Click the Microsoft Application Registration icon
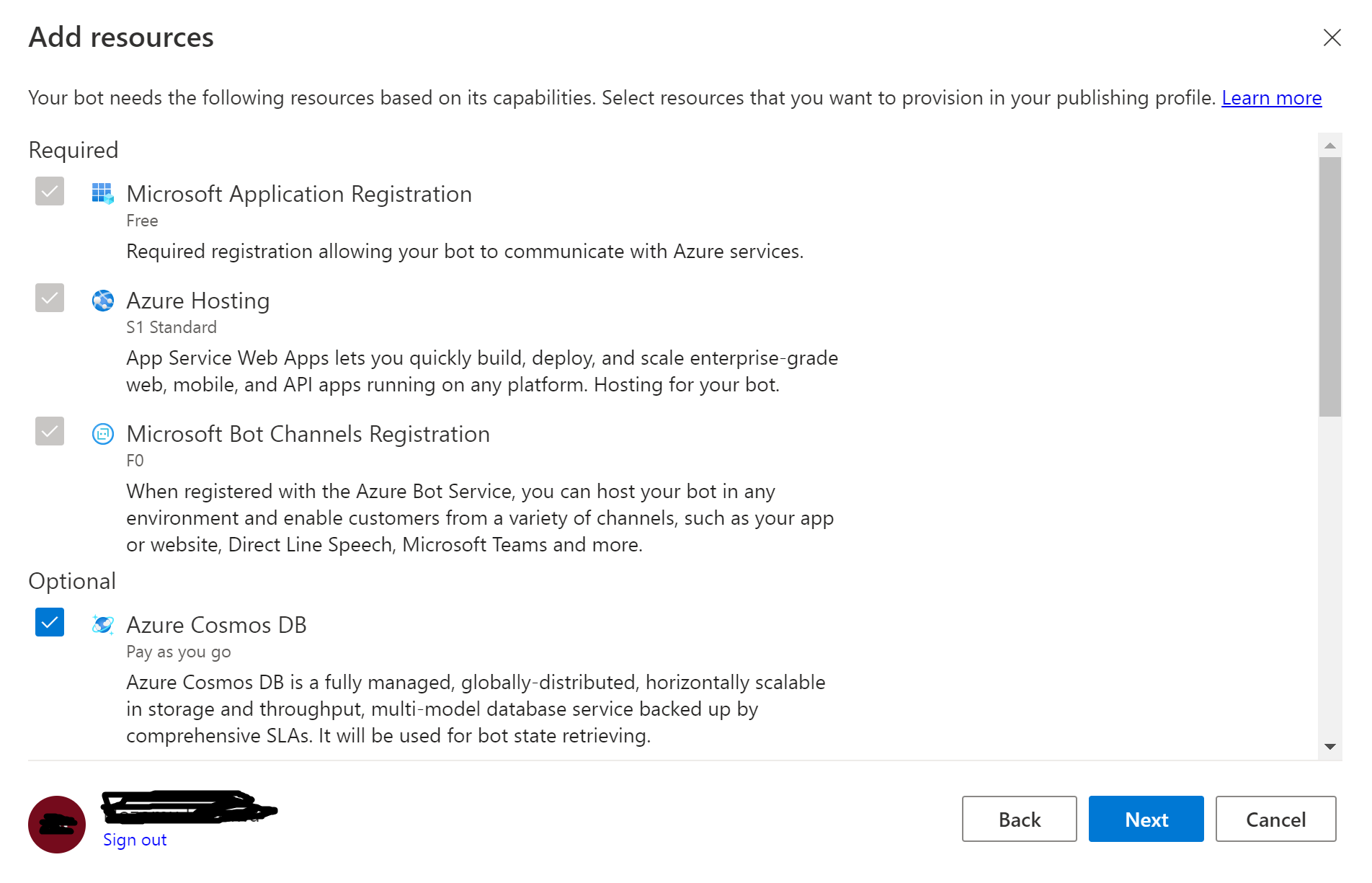Image resolution: width=1372 pixels, height=883 pixels. click(x=102, y=193)
